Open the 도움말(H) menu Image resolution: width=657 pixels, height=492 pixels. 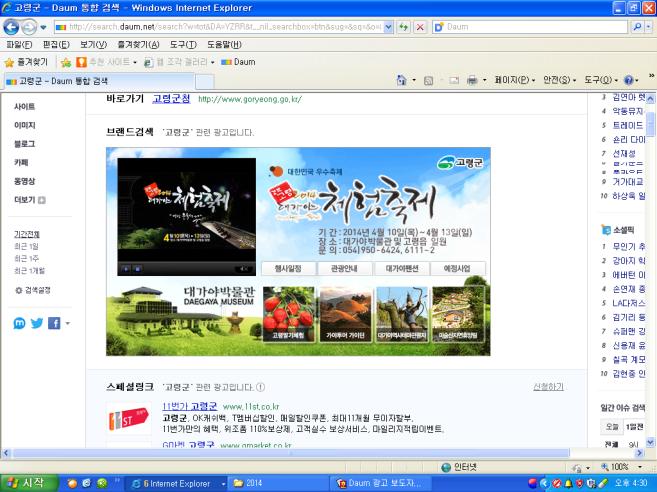click(x=224, y=45)
